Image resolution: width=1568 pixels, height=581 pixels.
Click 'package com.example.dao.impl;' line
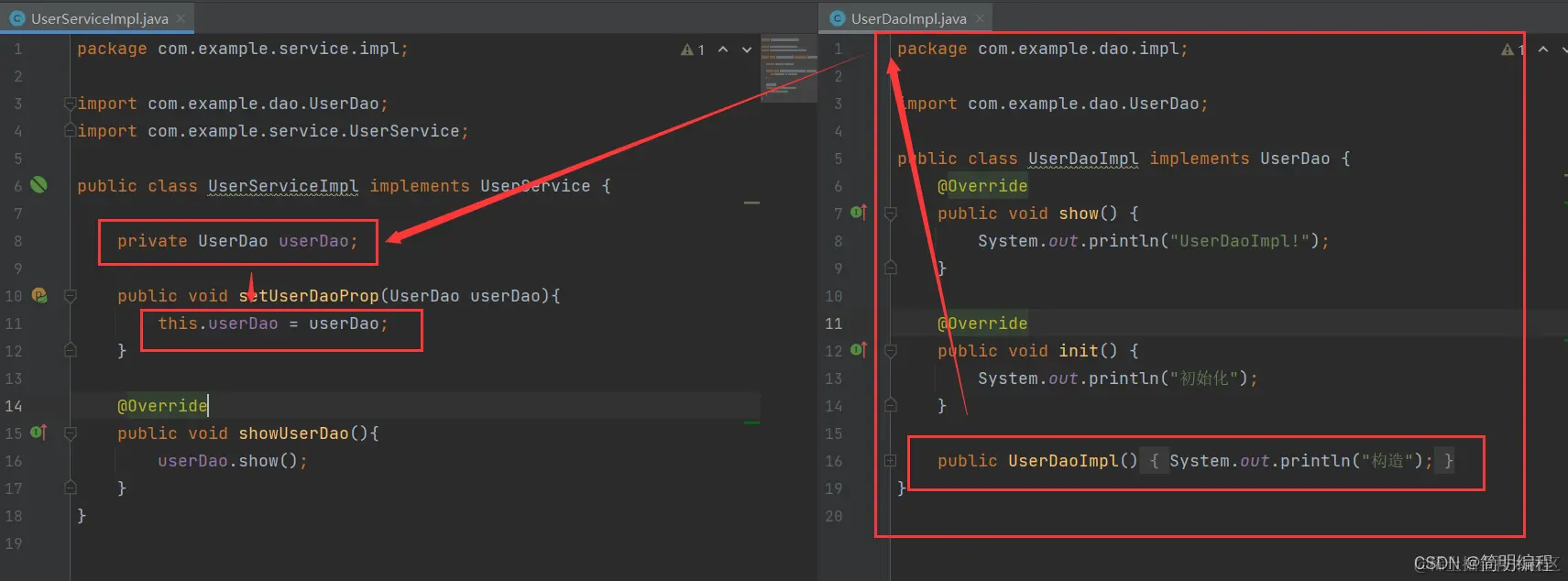coord(1043,49)
